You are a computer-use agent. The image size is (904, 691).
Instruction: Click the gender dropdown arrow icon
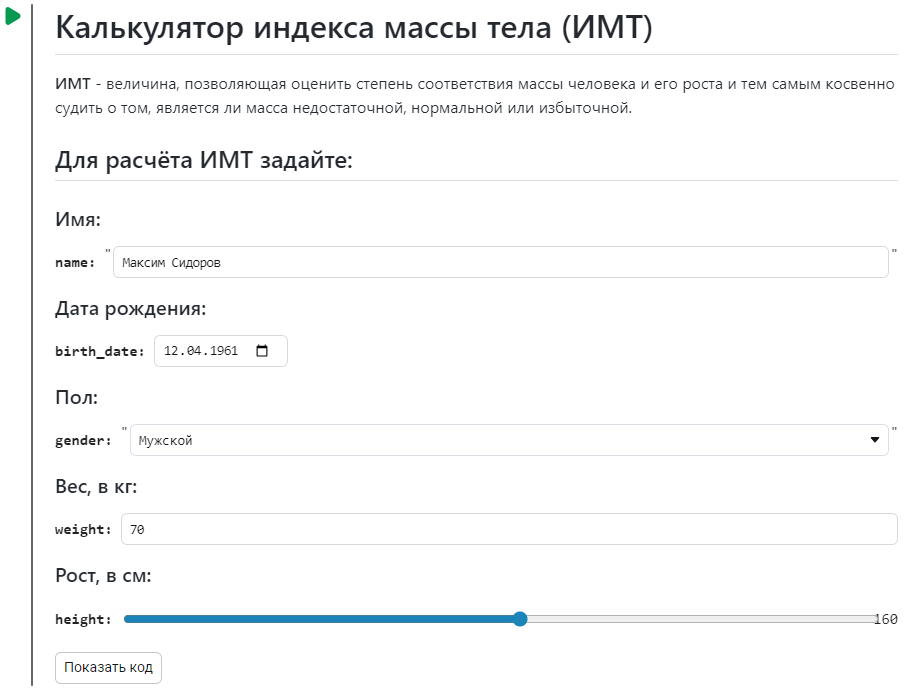coord(875,440)
